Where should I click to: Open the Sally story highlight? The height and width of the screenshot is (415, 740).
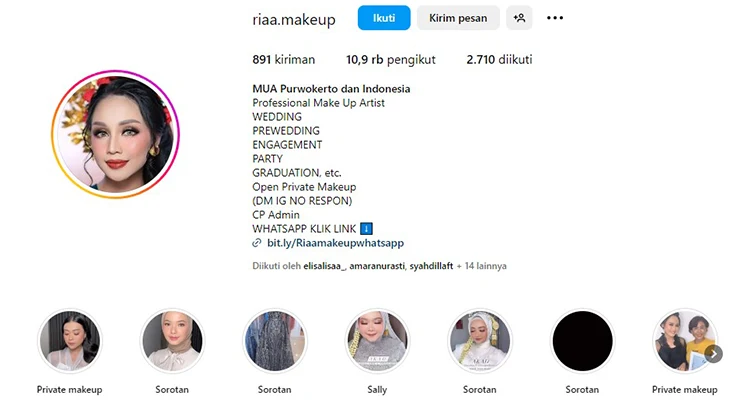coord(377,341)
